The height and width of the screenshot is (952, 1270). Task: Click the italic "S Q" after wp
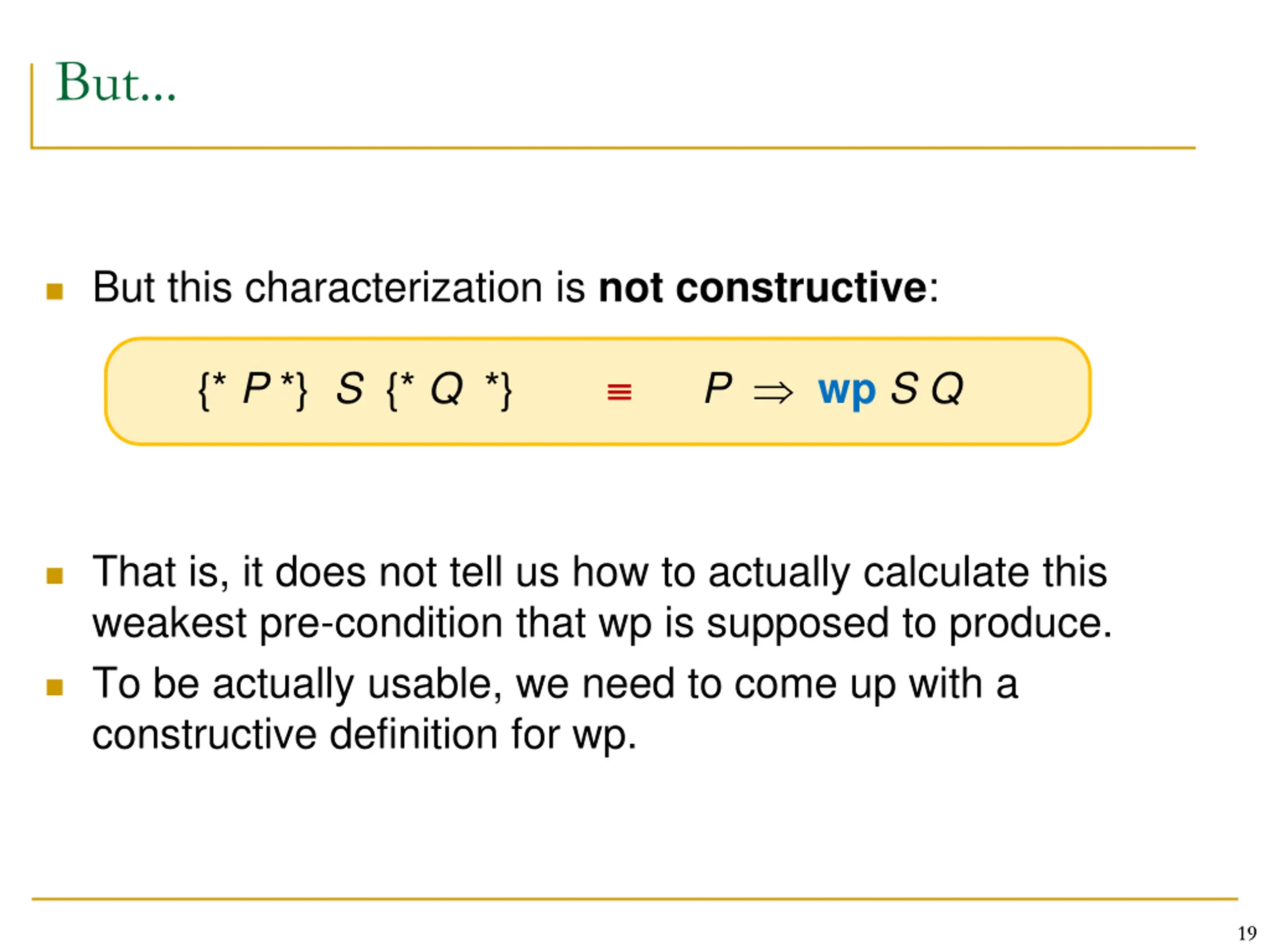click(927, 389)
